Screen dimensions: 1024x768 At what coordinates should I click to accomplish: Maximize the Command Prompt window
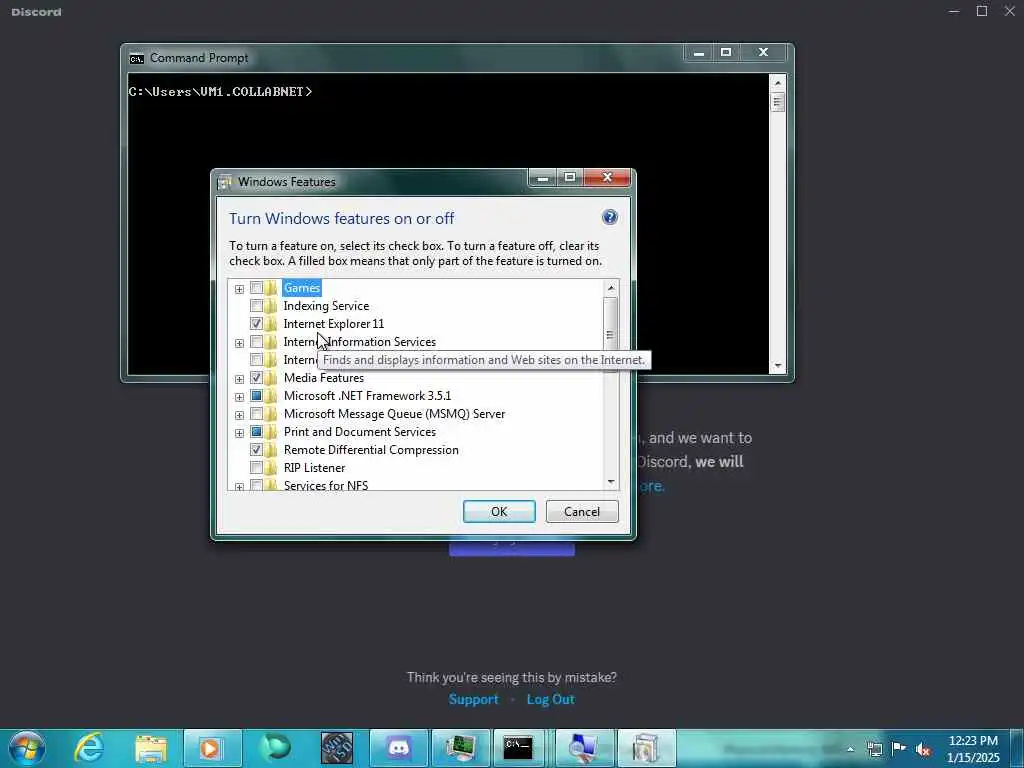point(726,52)
